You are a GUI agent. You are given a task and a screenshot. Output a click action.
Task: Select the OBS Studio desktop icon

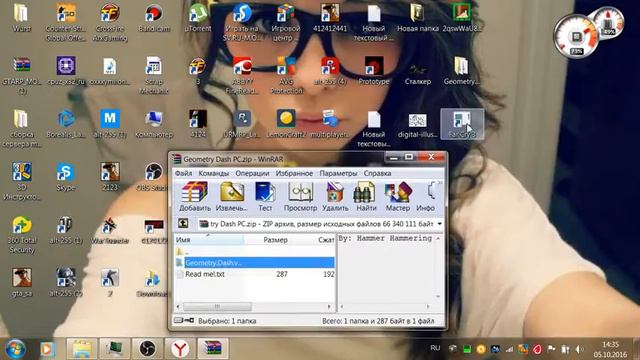click(x=154, y=177)
